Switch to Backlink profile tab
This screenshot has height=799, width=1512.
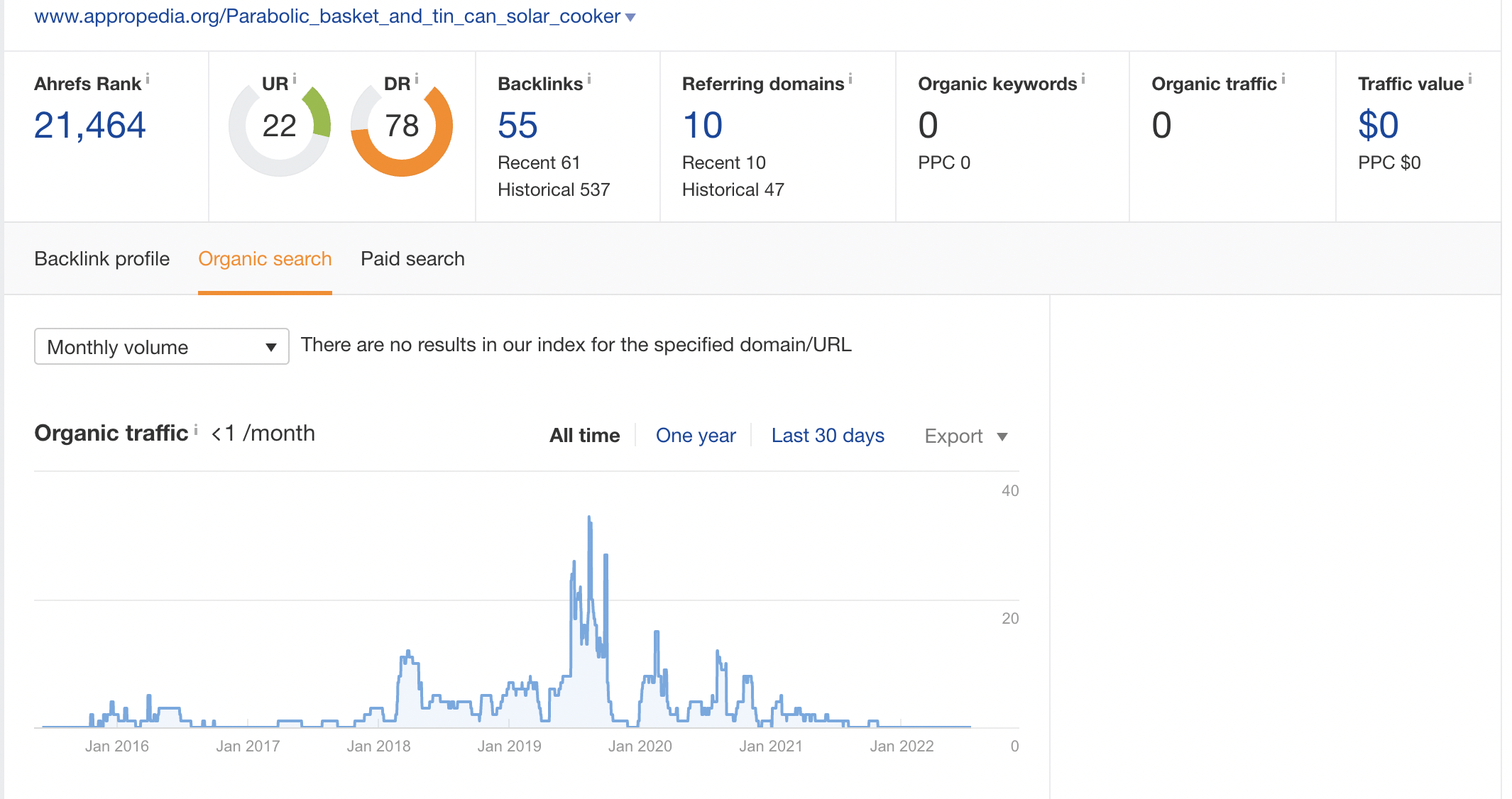coord(102,259)
